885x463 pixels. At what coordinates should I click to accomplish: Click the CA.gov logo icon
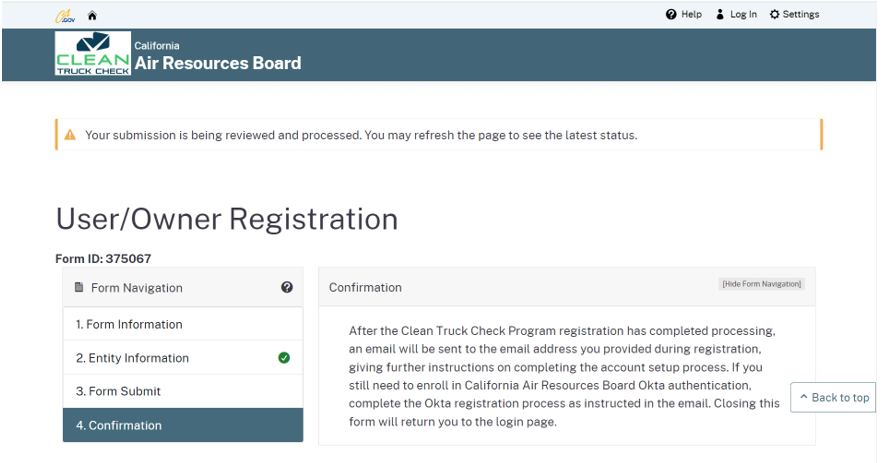pos(64,15)
